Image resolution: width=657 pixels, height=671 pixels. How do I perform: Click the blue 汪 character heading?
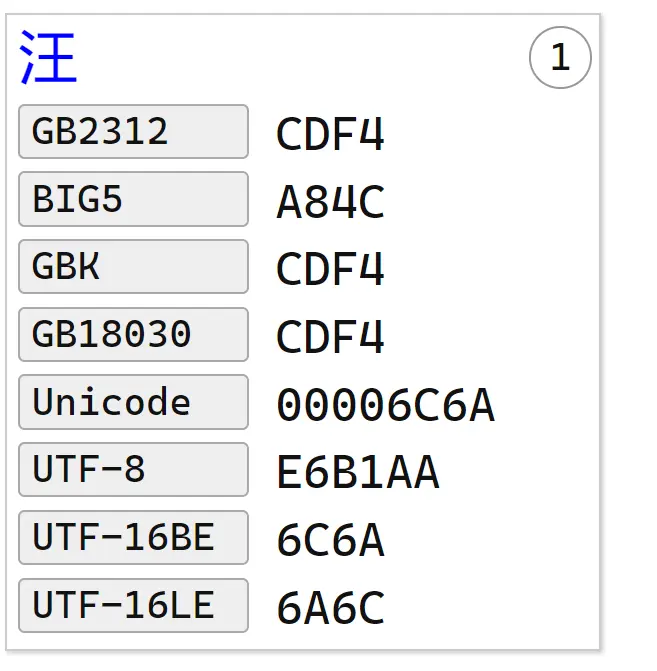(x=48, y=58)
